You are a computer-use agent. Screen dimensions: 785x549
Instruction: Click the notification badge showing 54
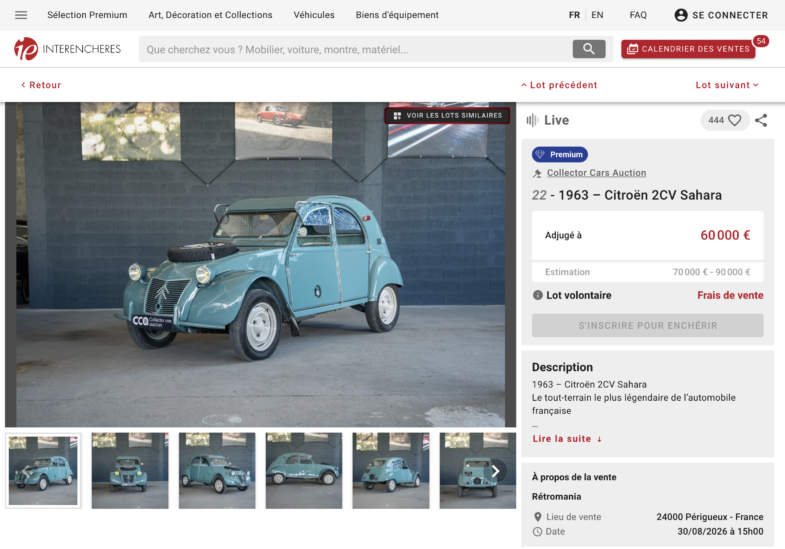click(x=761, y=41)
